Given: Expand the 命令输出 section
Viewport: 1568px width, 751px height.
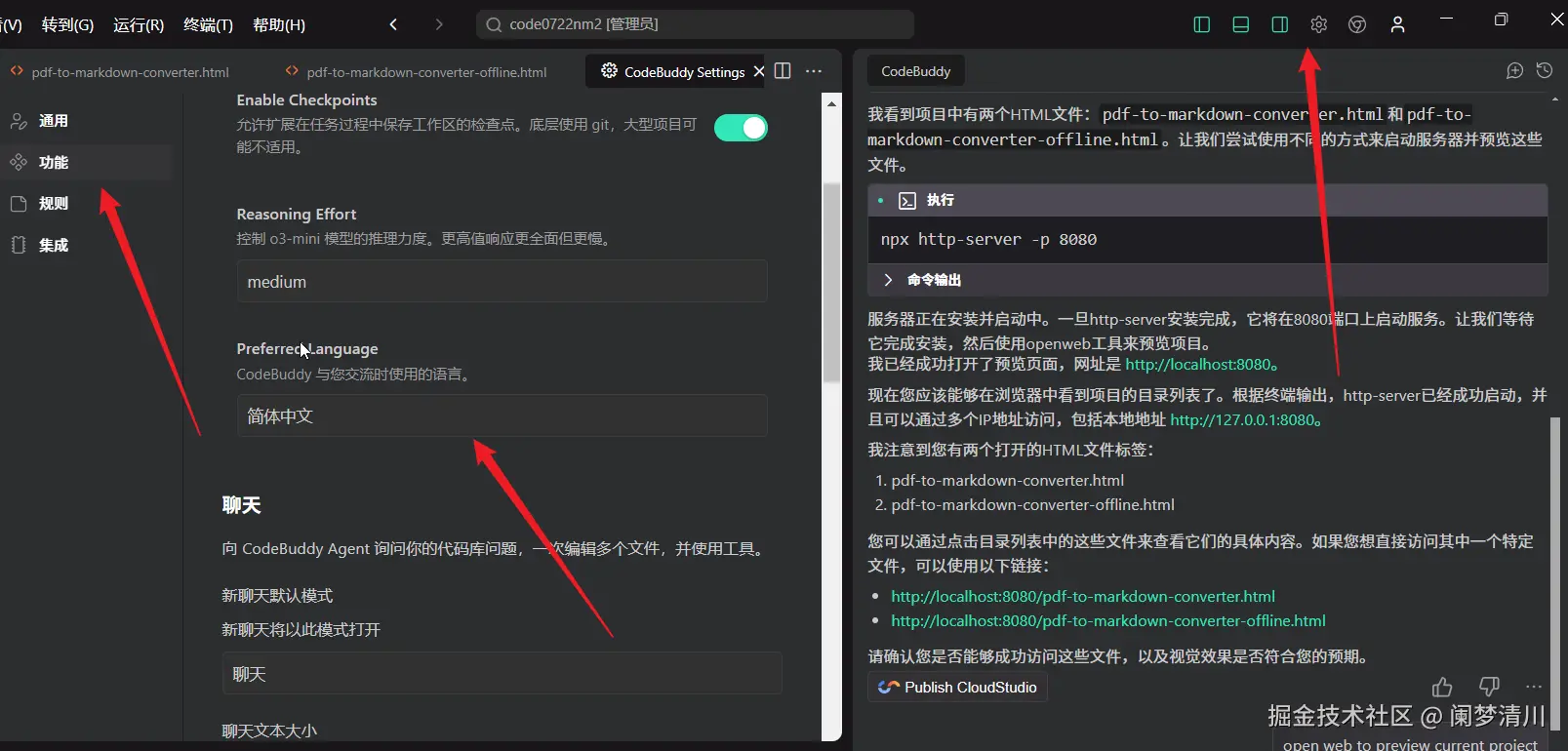Looking at the screenshot, I should [x=1207, y=280].
